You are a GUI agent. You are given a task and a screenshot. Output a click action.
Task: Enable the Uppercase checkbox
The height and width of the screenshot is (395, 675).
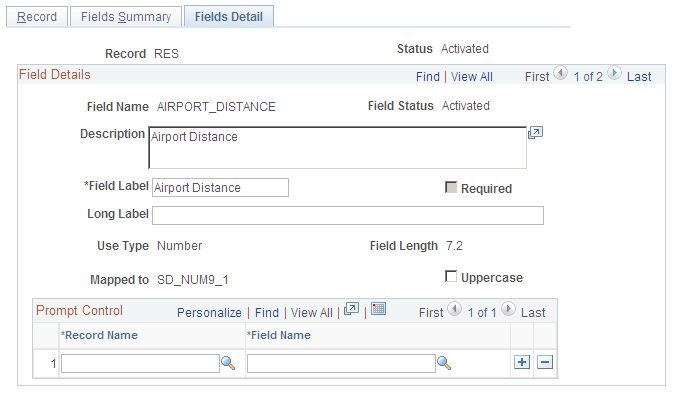[x=451, y=276]
